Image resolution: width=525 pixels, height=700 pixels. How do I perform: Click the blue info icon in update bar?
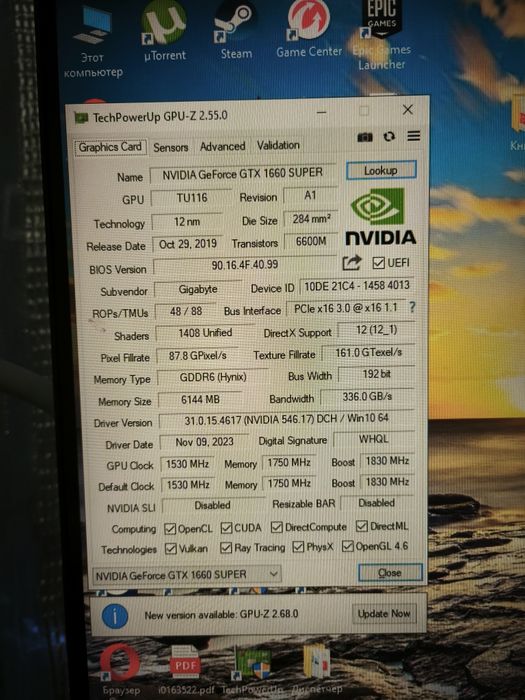115,617
